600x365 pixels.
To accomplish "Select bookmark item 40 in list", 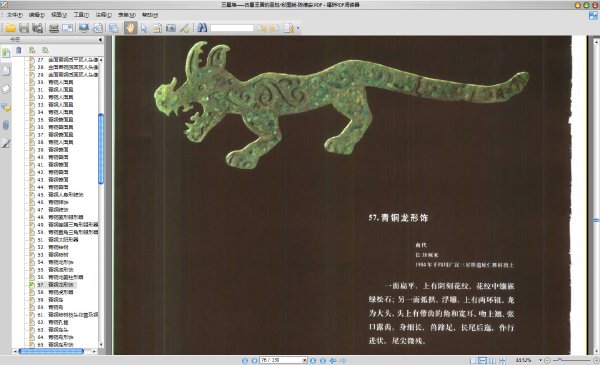I will (x=53, y=157).
